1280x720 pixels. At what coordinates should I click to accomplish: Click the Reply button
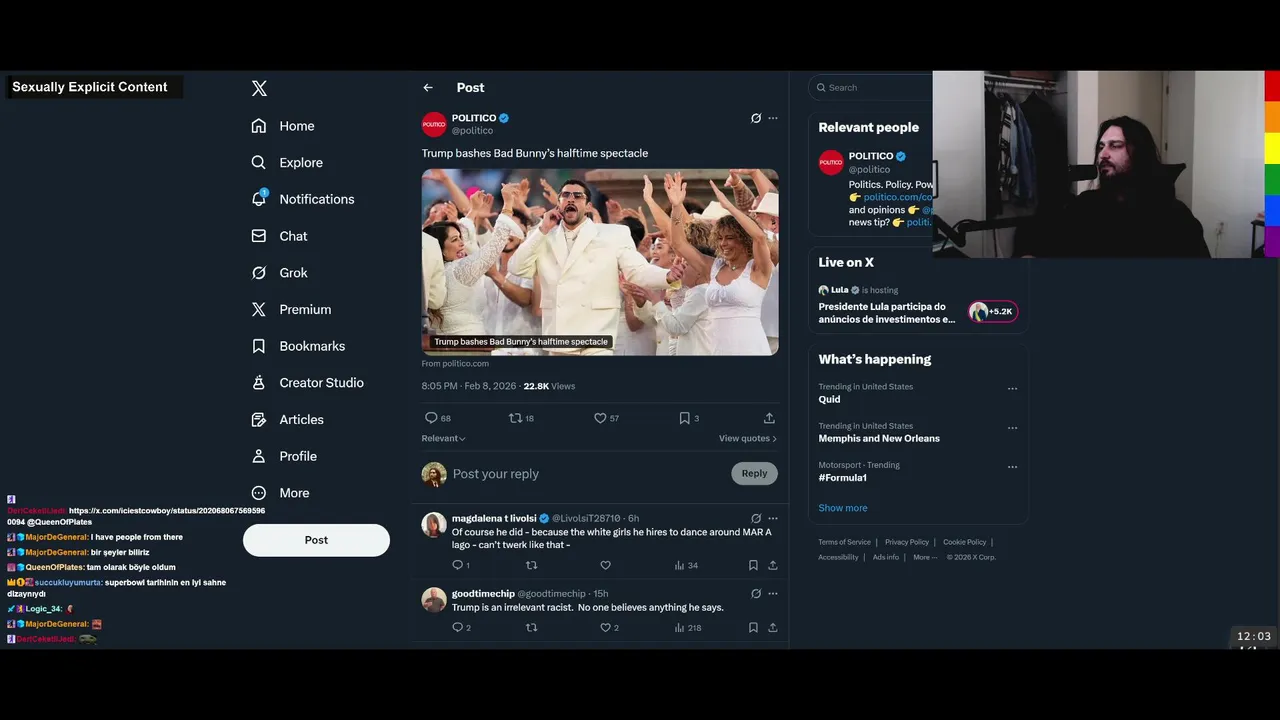(754, 474)
